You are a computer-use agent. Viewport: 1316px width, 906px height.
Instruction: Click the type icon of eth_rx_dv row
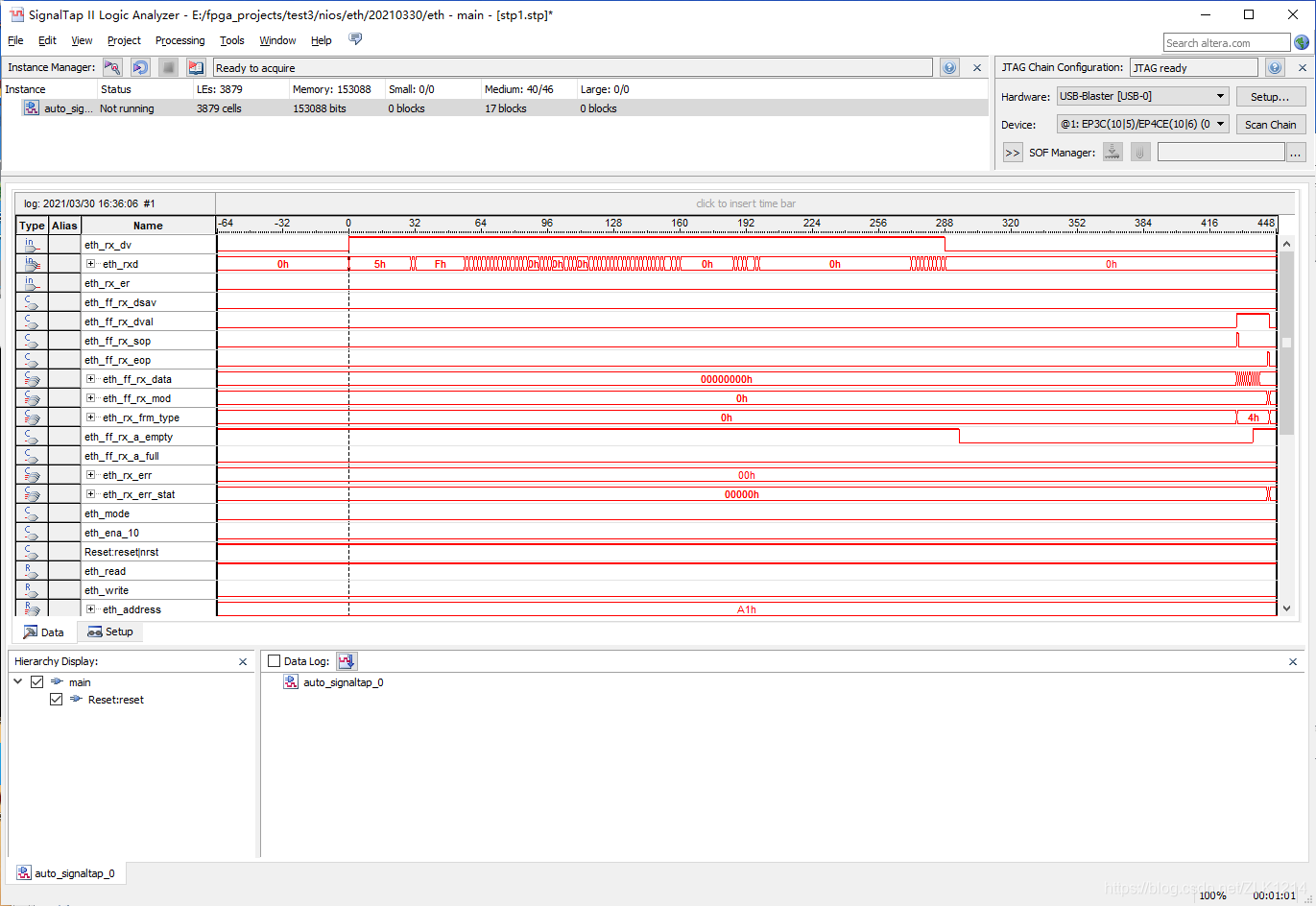pos(32,245)
